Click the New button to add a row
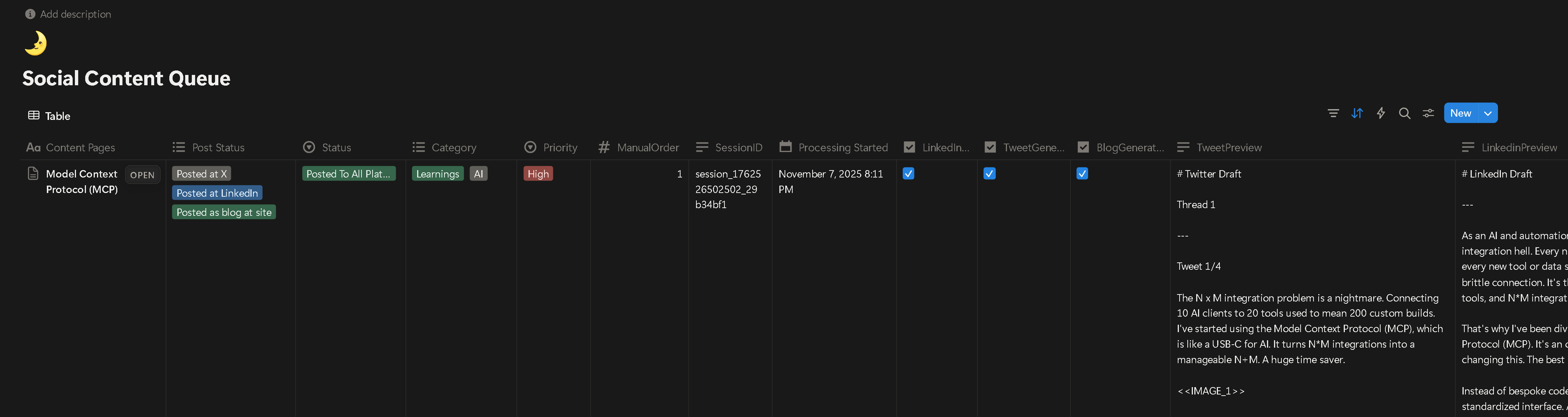The width and height of the screenshot is (1568, 417). tap(1460, 113)
